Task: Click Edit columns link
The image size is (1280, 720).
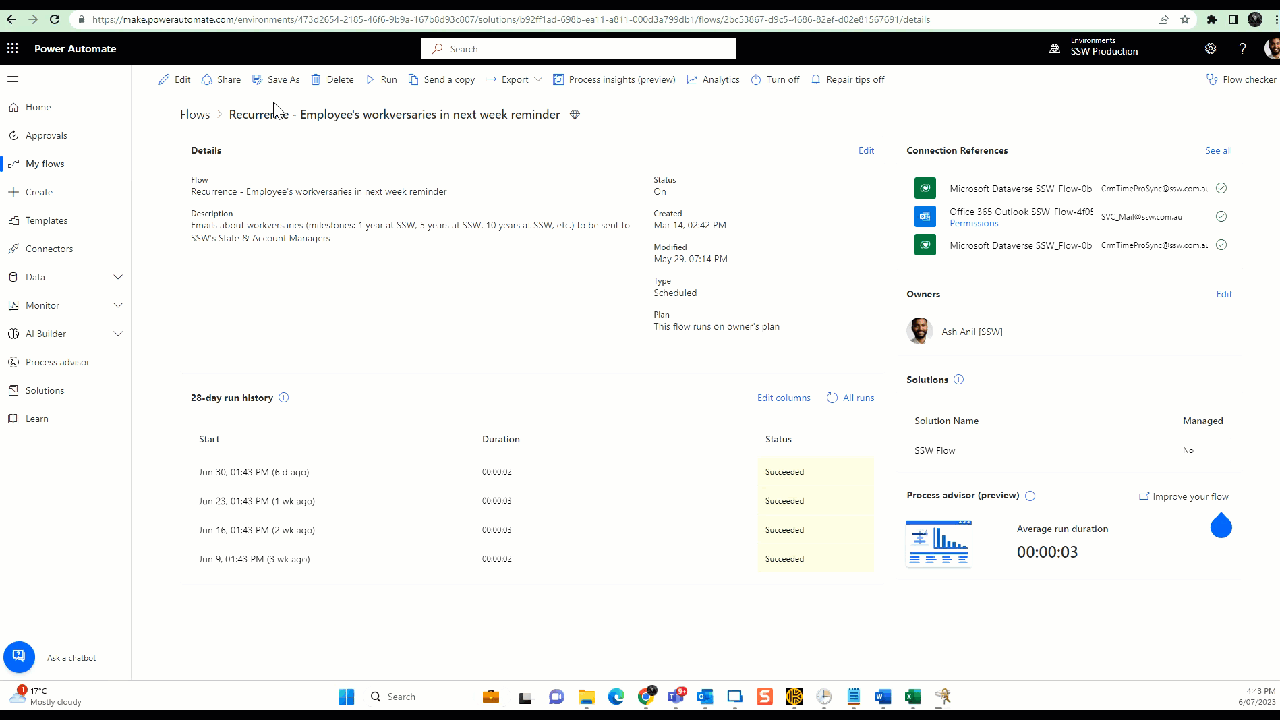Action: tap(783, 398)
